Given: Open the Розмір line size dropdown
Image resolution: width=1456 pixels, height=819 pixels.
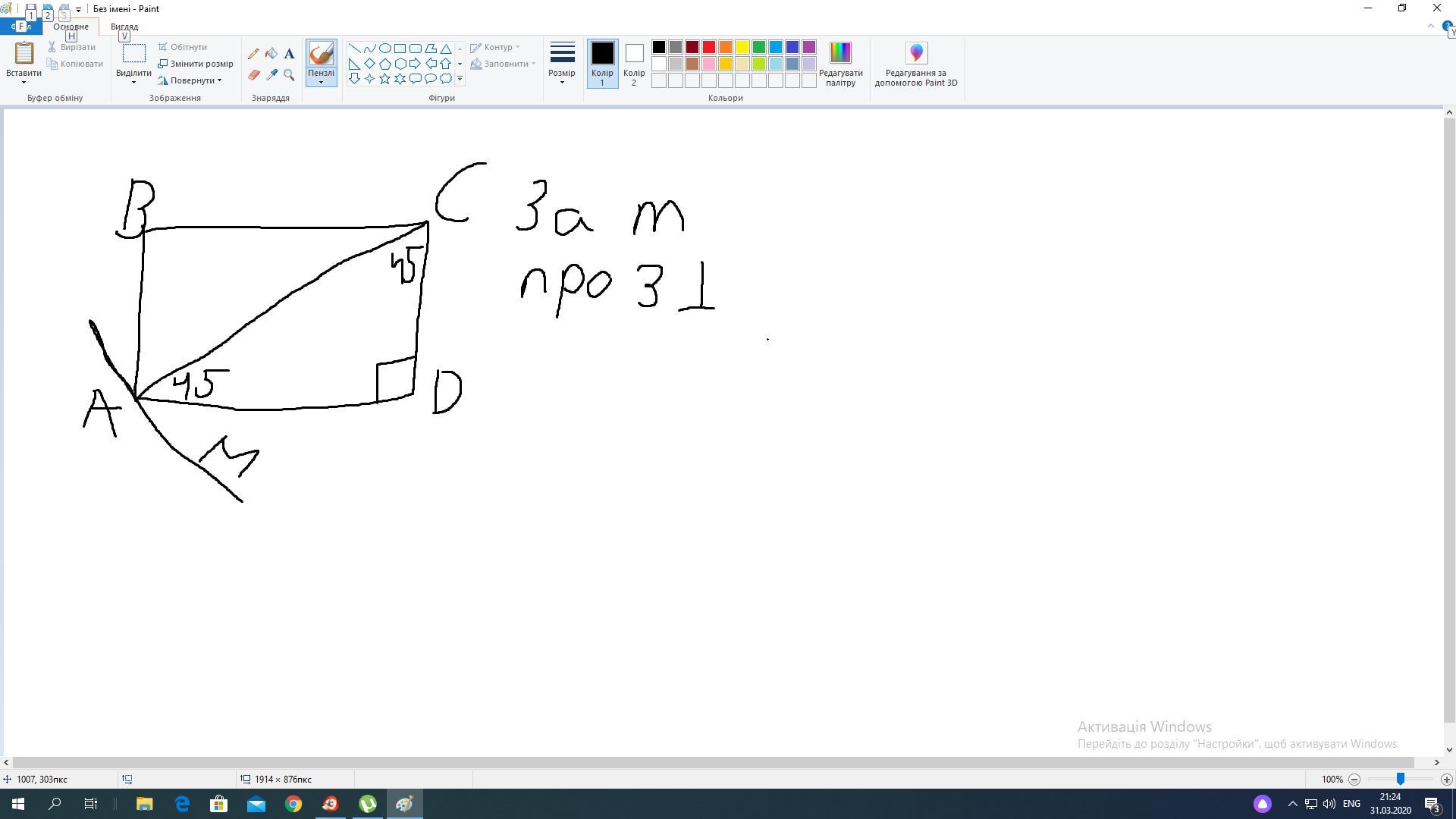Looking at the screenshot, I should coord(562,63).
